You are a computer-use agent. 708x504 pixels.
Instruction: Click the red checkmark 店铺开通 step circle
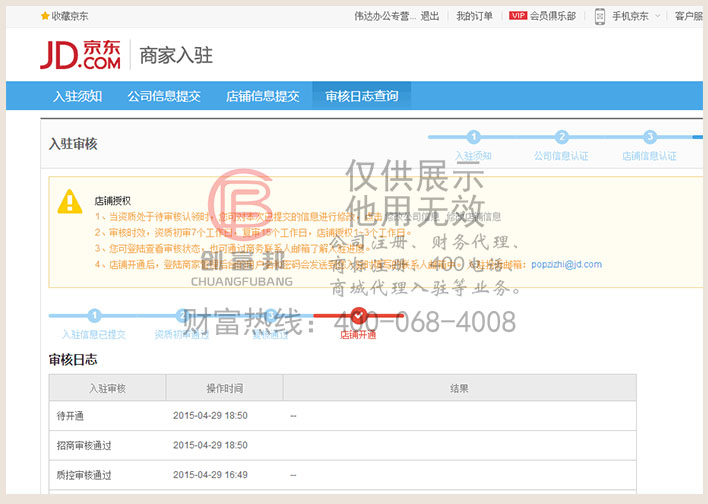359,315
